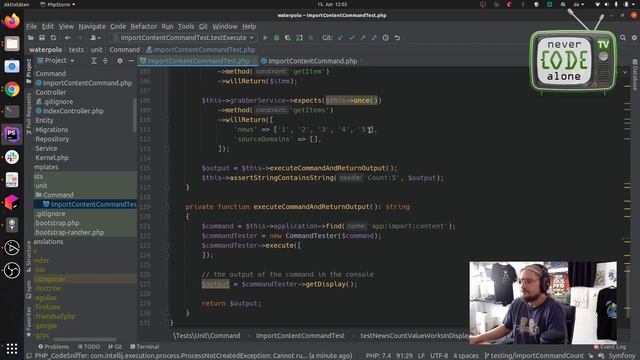Open the TODO tool window
This screenshot has height=360, width=640.
(x=89, y=347)
